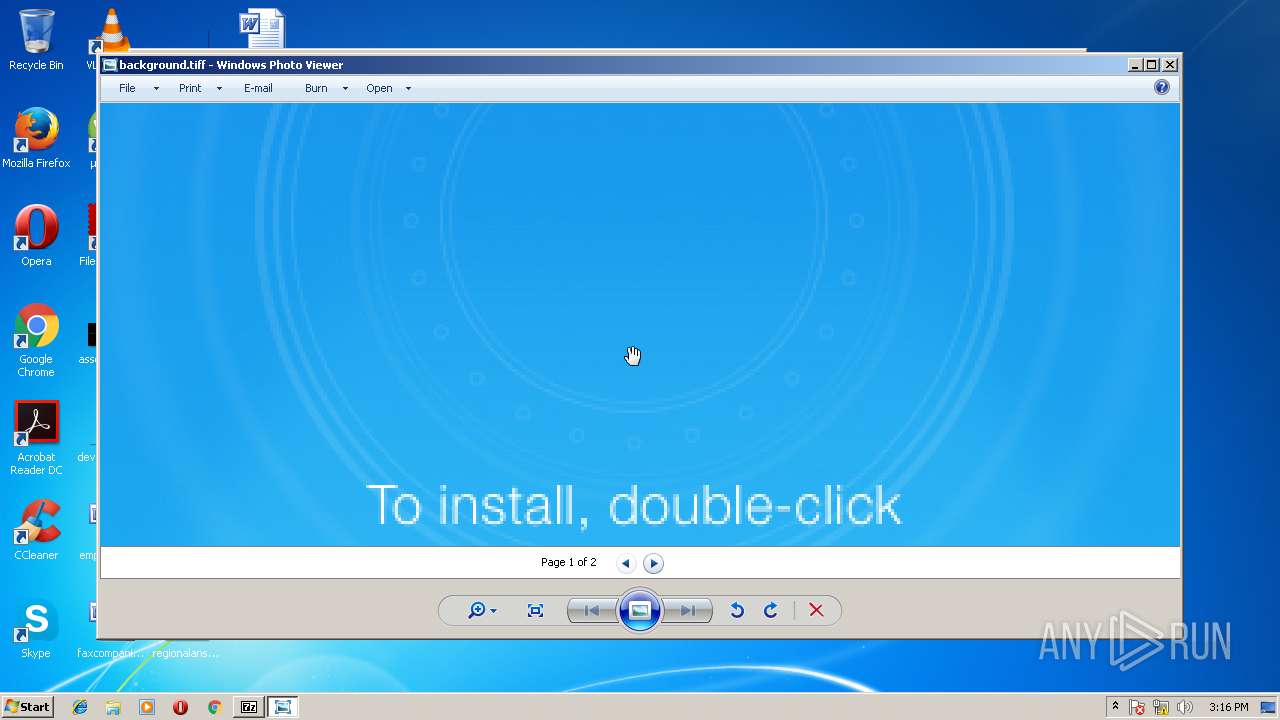Open the Open menu
Viewport: 1280px width, 720px height.
[379, 88]
